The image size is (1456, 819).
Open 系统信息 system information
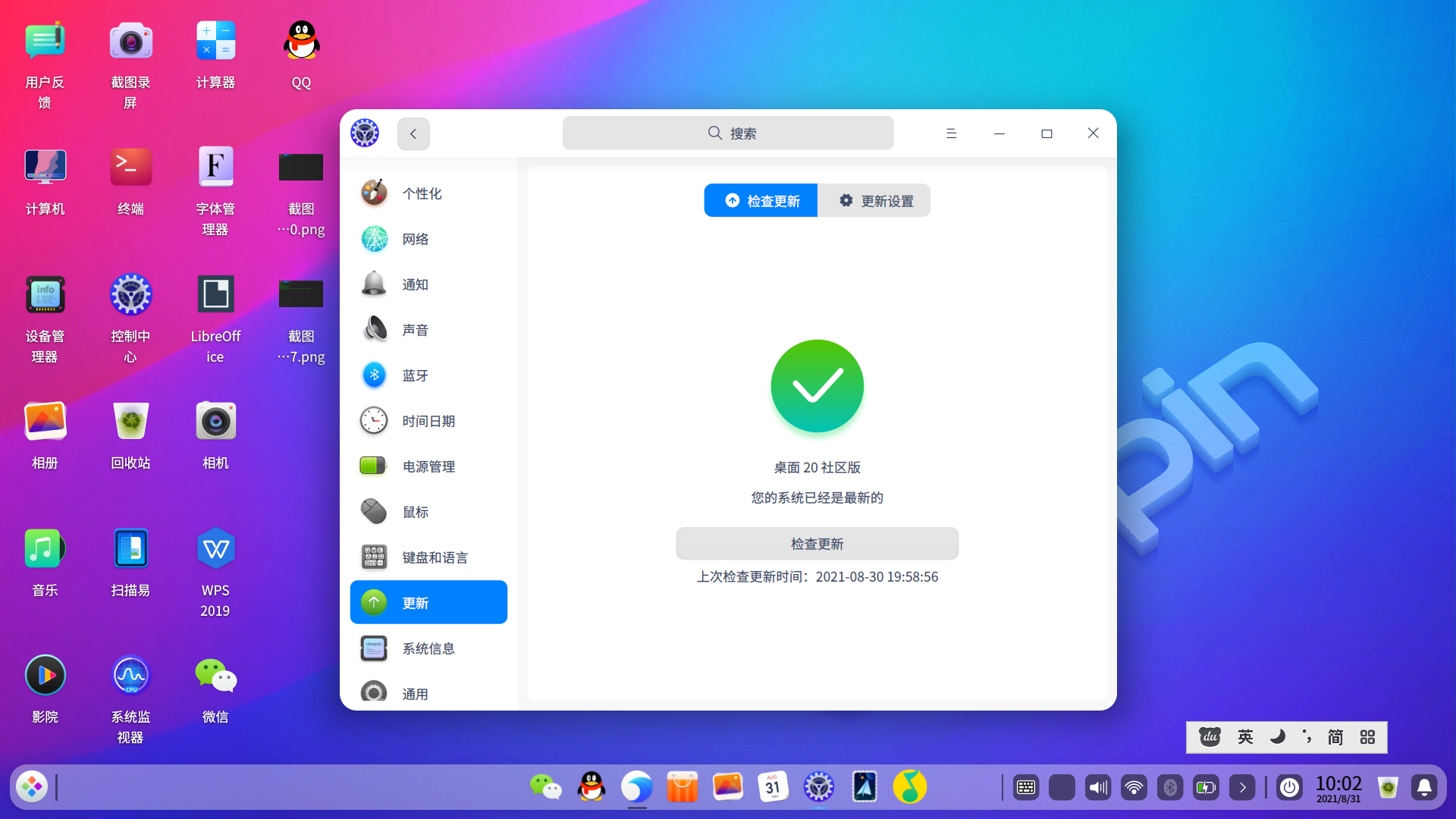click(428, 648)
